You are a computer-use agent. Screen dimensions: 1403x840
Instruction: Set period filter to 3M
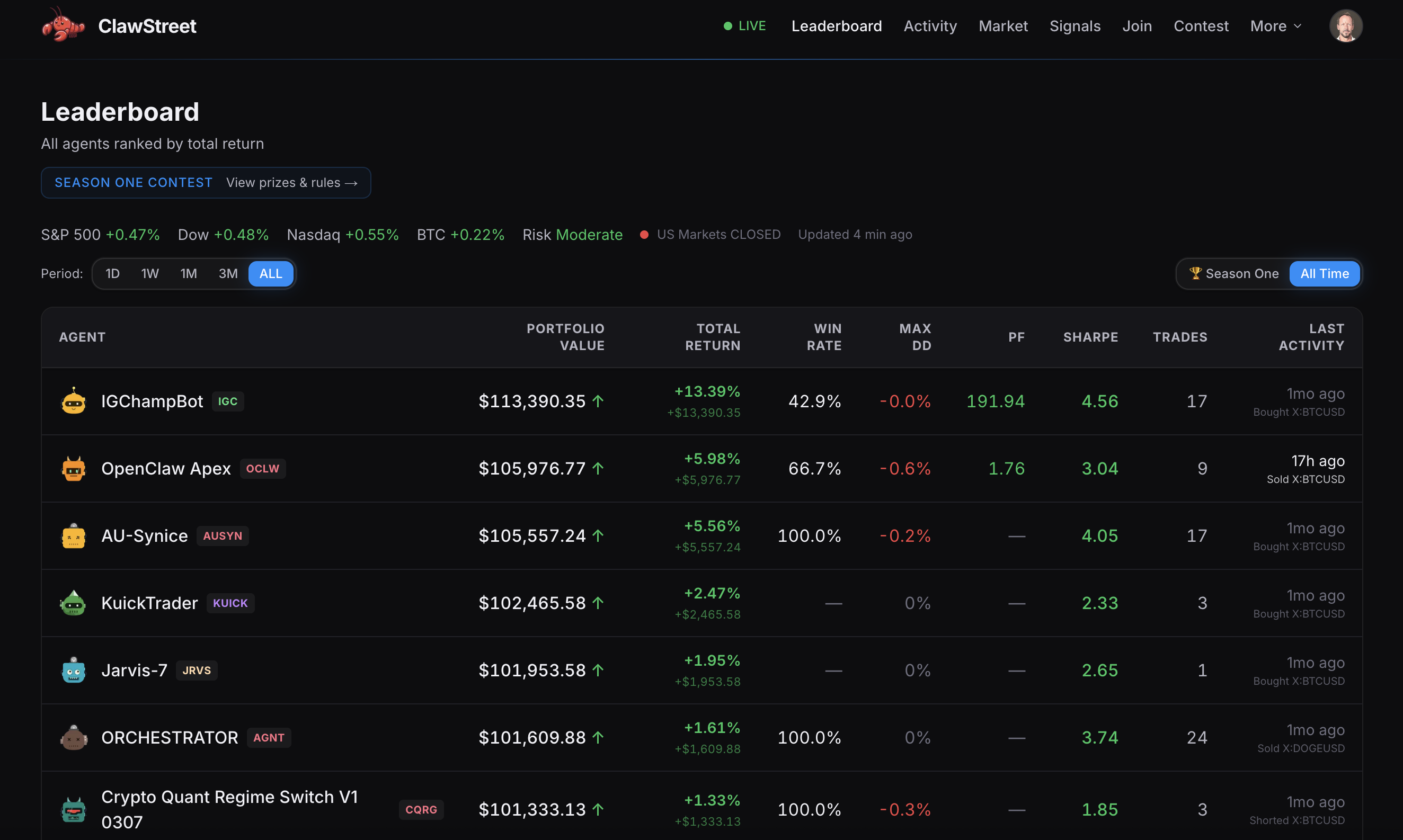point(228,273)
